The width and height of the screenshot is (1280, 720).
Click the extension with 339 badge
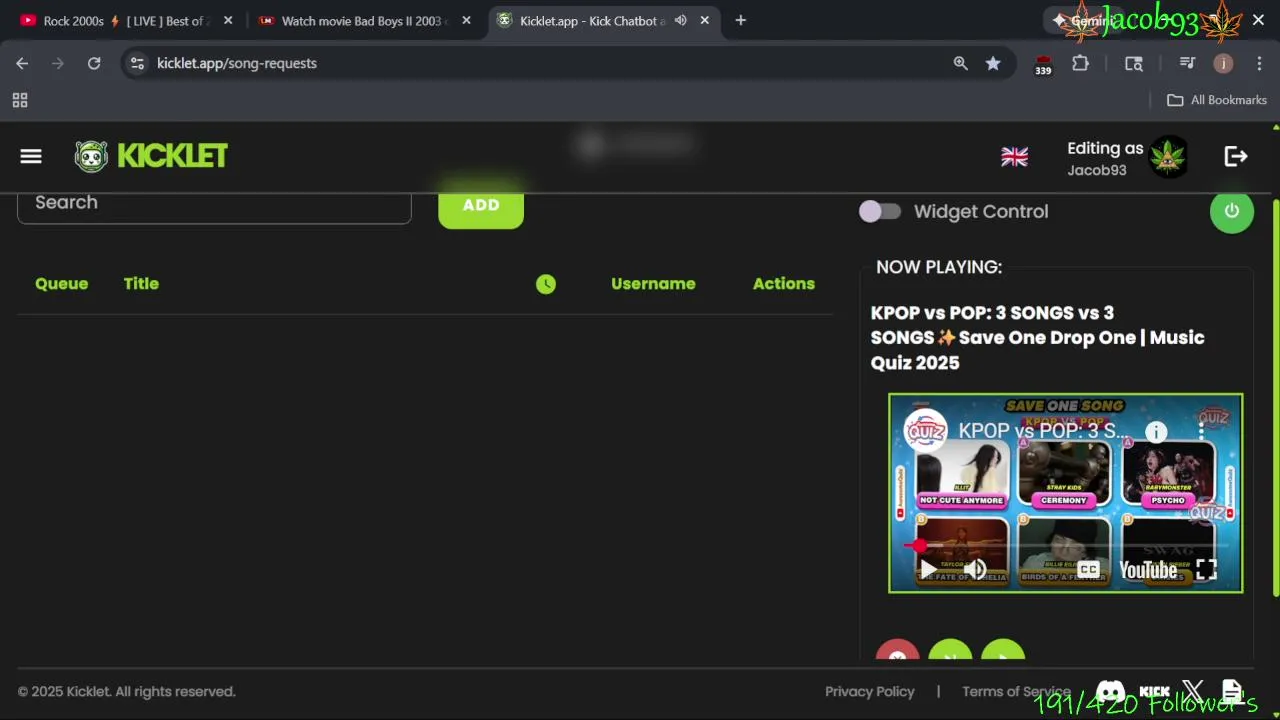pos(1043,64)
